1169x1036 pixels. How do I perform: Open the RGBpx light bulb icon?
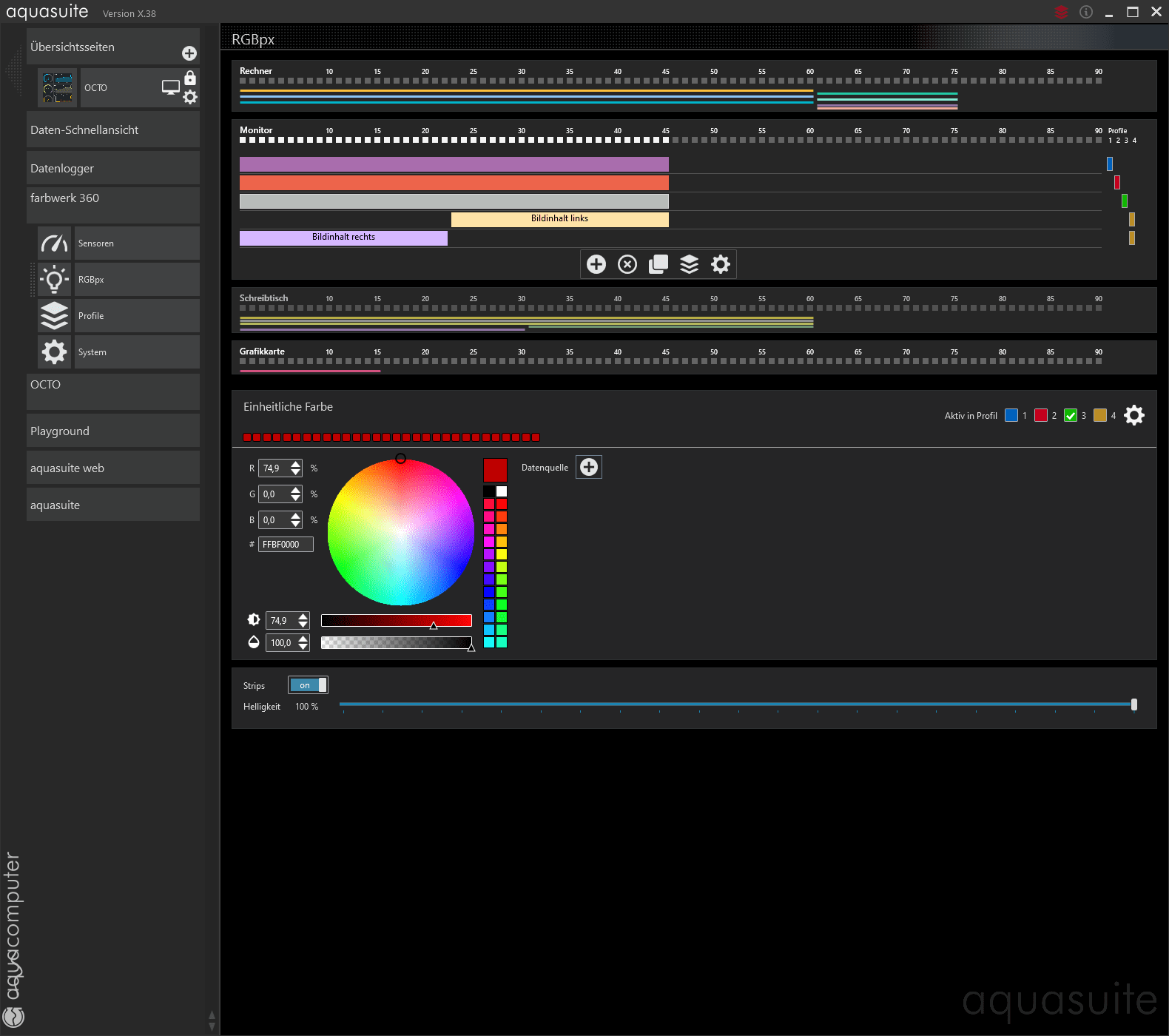tap(55, 280)
